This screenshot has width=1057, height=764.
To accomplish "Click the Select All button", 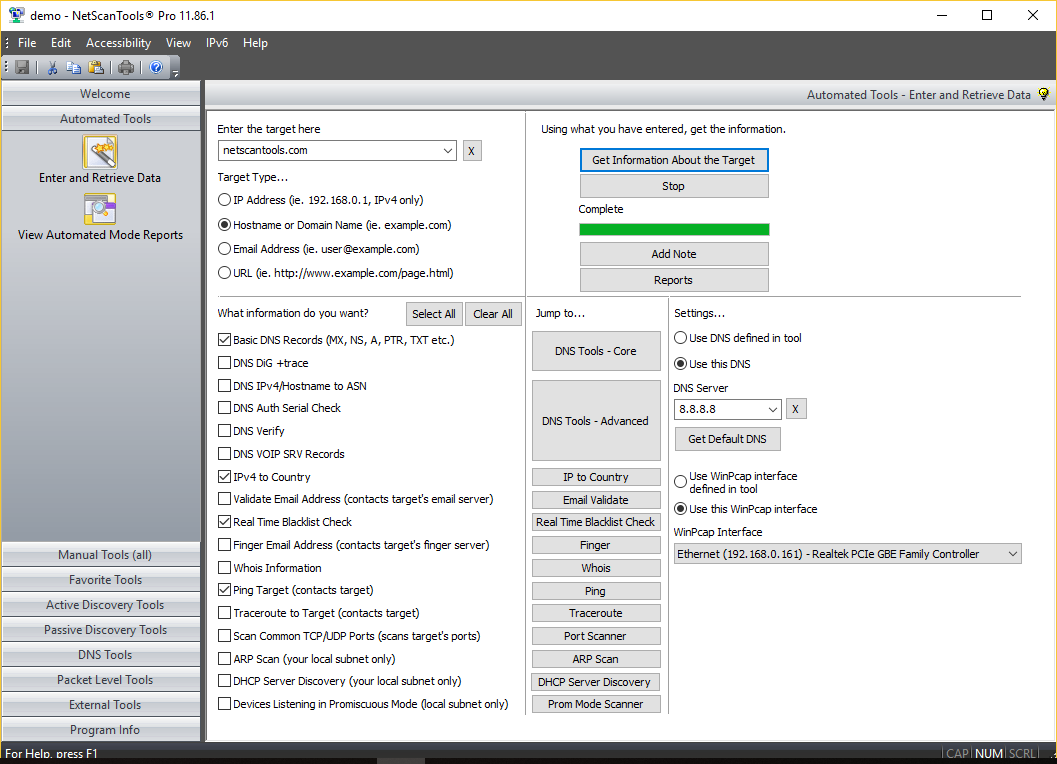I will (434, 314).
